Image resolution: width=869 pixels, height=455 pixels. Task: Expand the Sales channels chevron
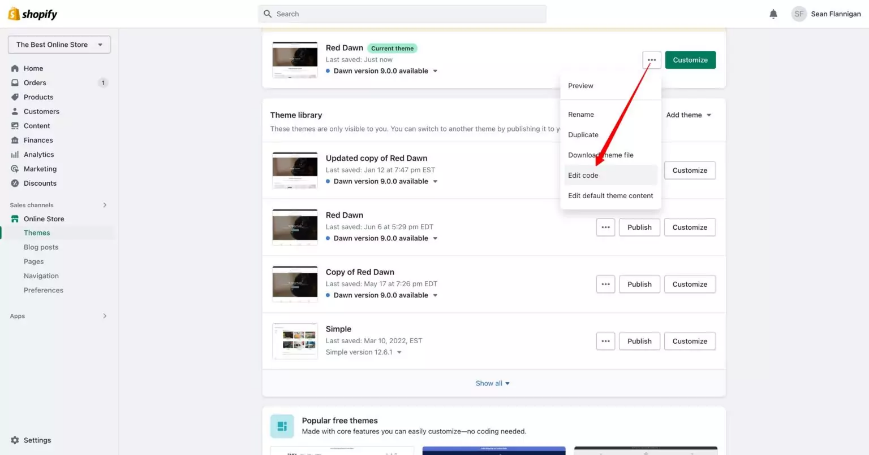(105, 205)
